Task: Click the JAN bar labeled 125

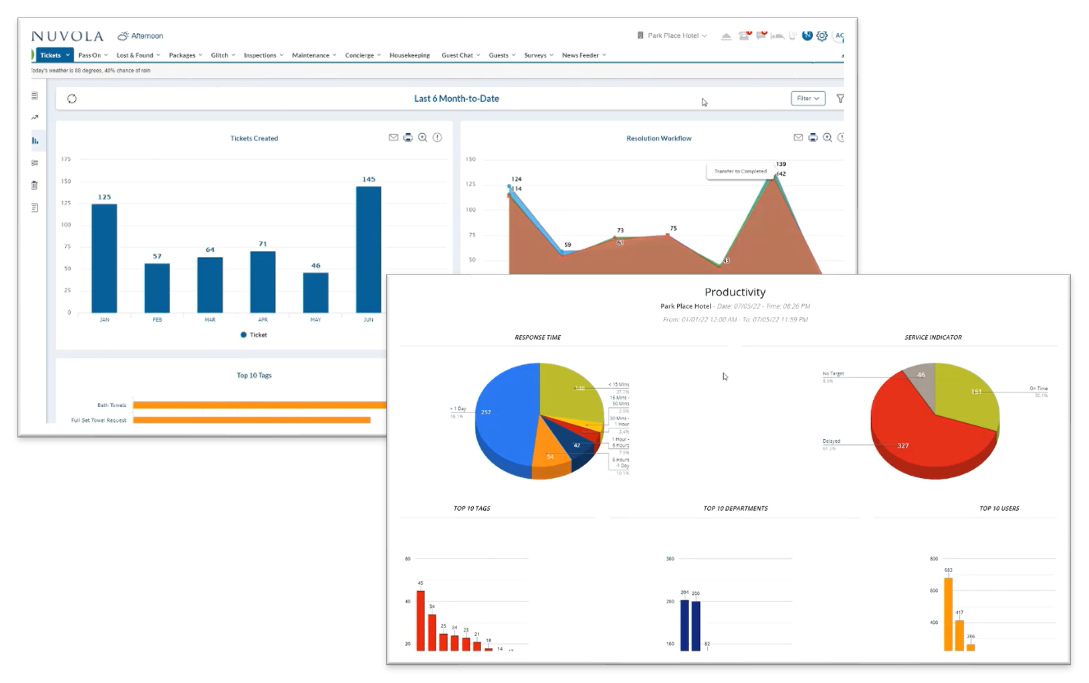Action: (104, 258)
